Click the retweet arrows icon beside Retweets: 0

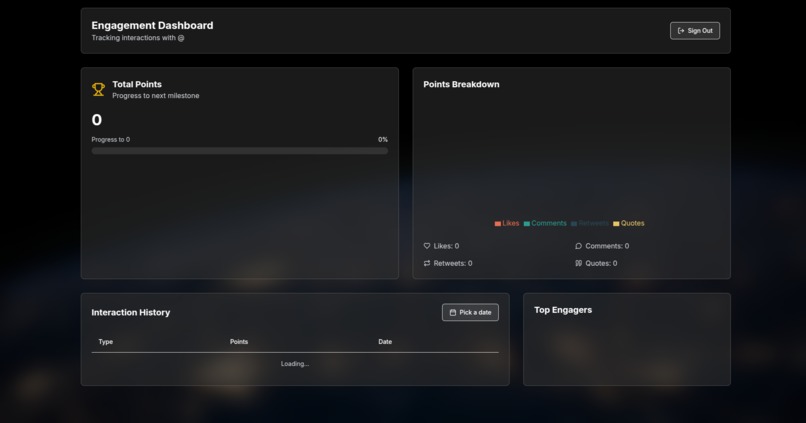tap(427, 263)
